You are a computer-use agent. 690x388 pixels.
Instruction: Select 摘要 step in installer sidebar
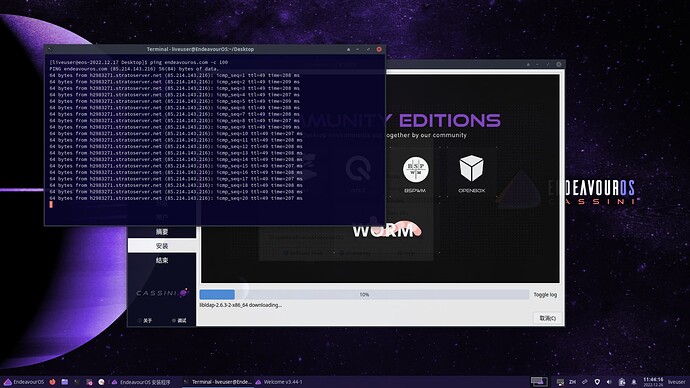click(x=162, y=232)
